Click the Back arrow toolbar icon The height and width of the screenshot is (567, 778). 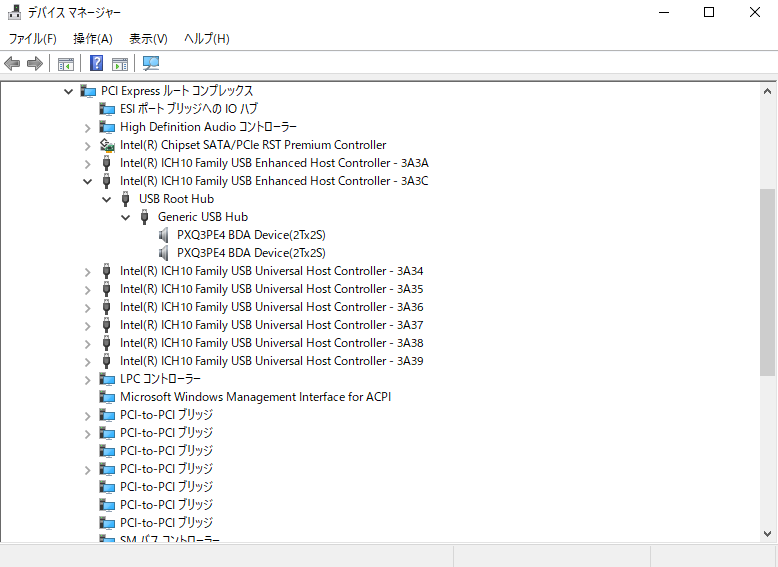tap(12, 63)
